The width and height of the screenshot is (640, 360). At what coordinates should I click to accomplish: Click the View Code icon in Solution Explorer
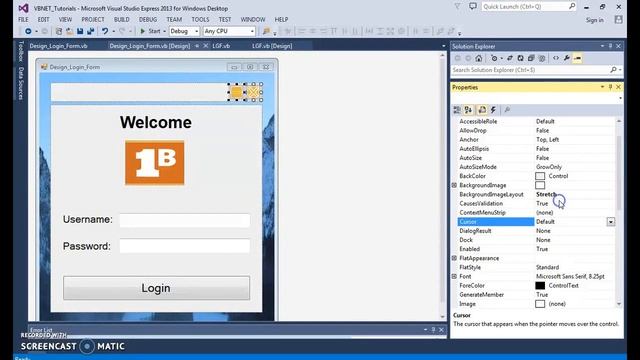pyautogui.click(x=556, y=58)
